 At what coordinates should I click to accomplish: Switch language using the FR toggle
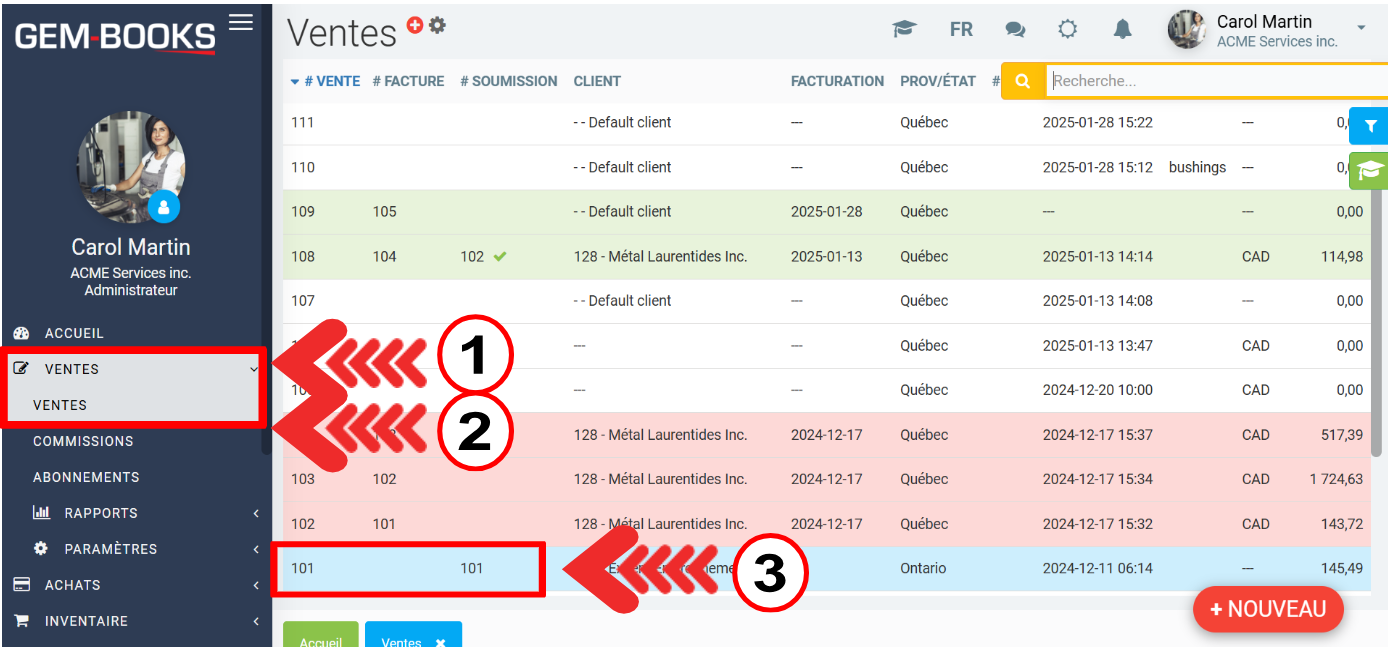[x=961, y=30]
